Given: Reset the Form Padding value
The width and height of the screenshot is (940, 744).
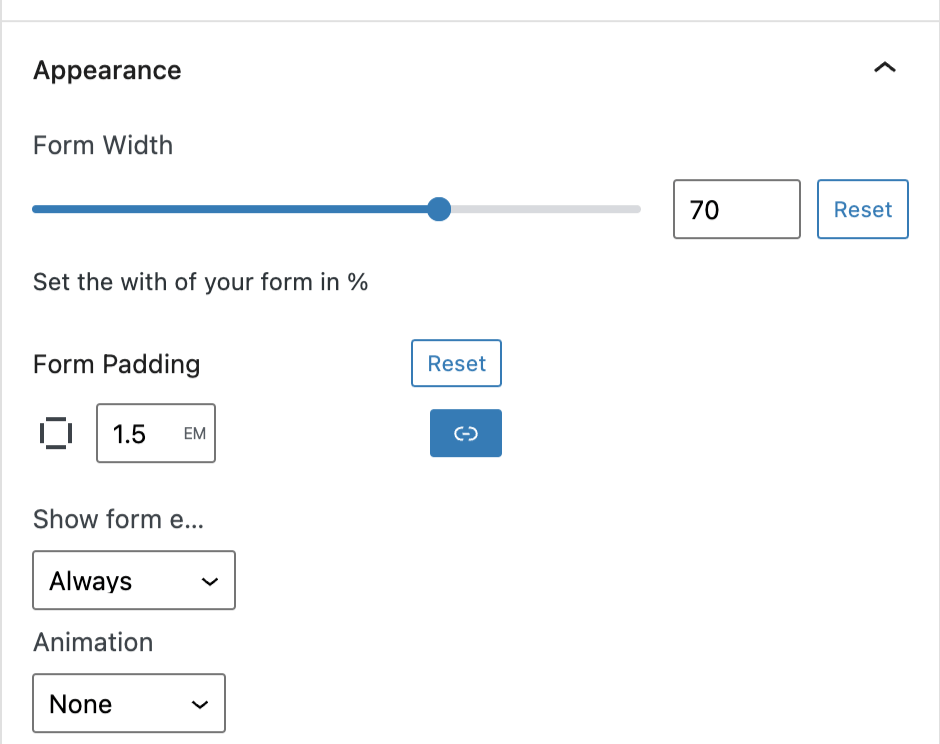Looking at the screenshot, I should [456, 363].
